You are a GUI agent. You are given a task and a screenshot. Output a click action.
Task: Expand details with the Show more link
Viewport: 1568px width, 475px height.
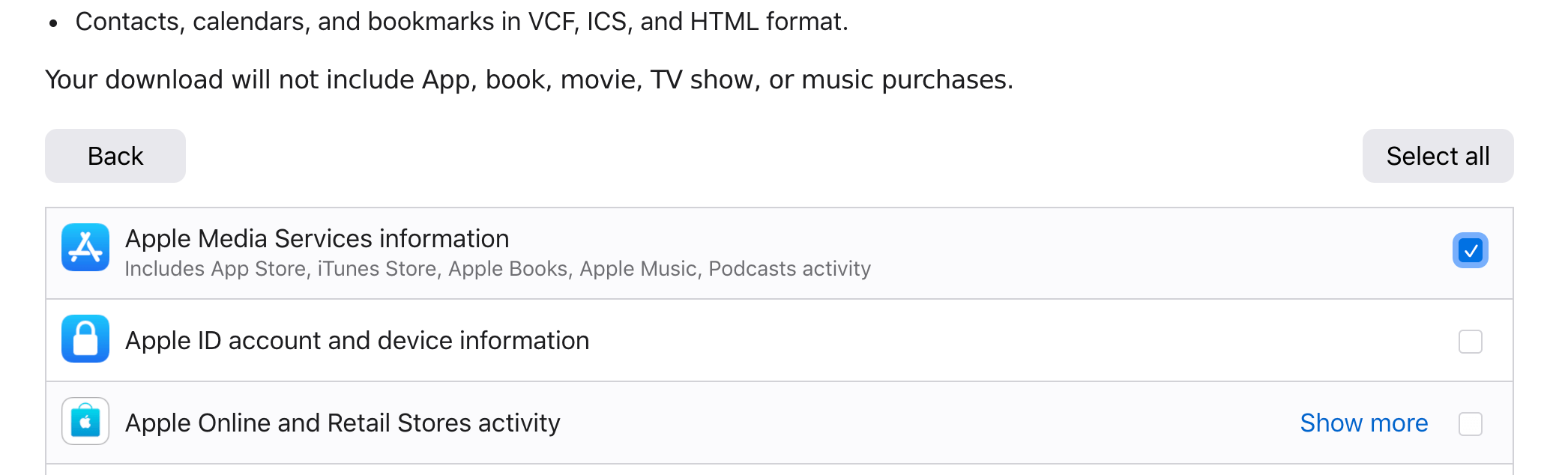pos(1363,423)
